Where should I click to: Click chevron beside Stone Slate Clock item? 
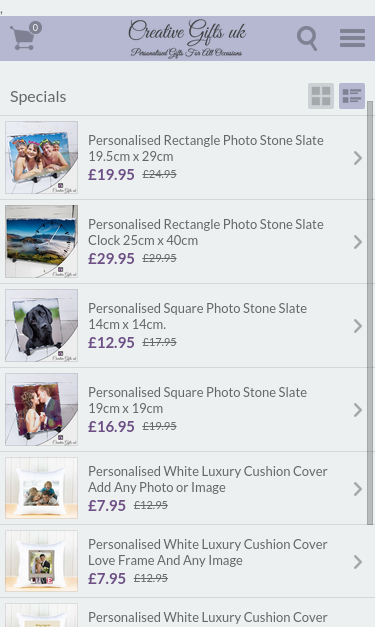tap(358, 242)
